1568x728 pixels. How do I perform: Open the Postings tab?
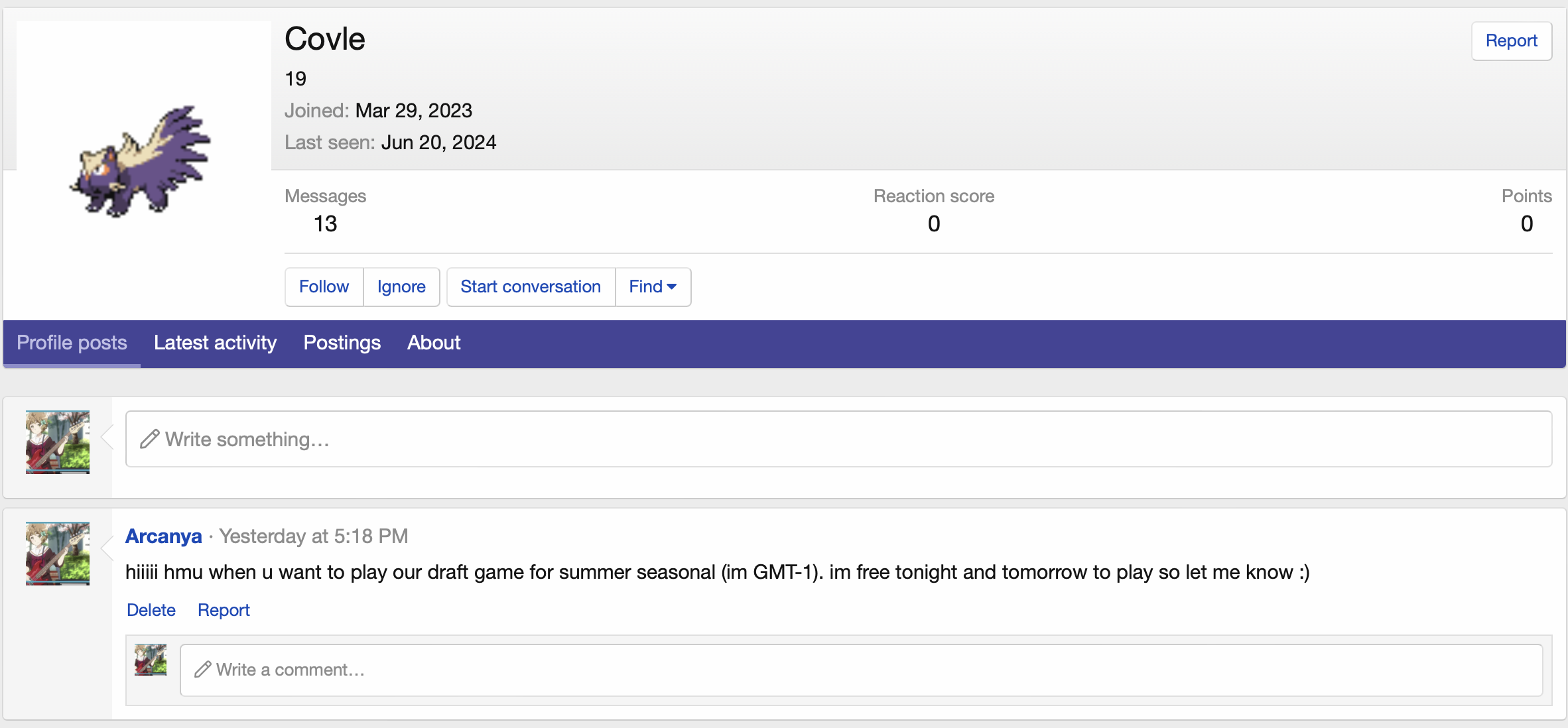coord(342,343)
